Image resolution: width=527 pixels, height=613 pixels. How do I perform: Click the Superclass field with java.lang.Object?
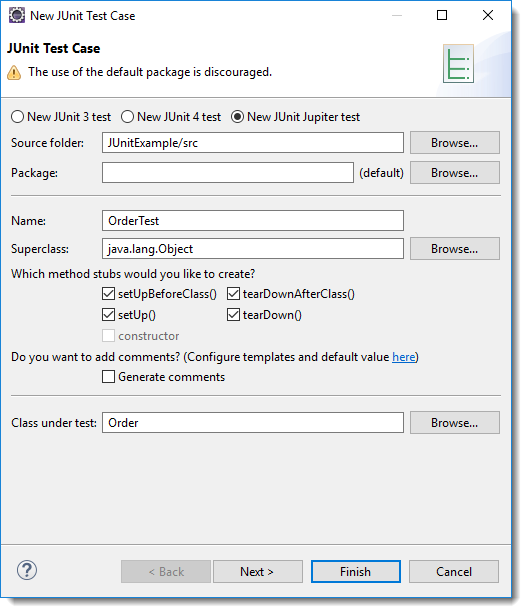point(253,249)
